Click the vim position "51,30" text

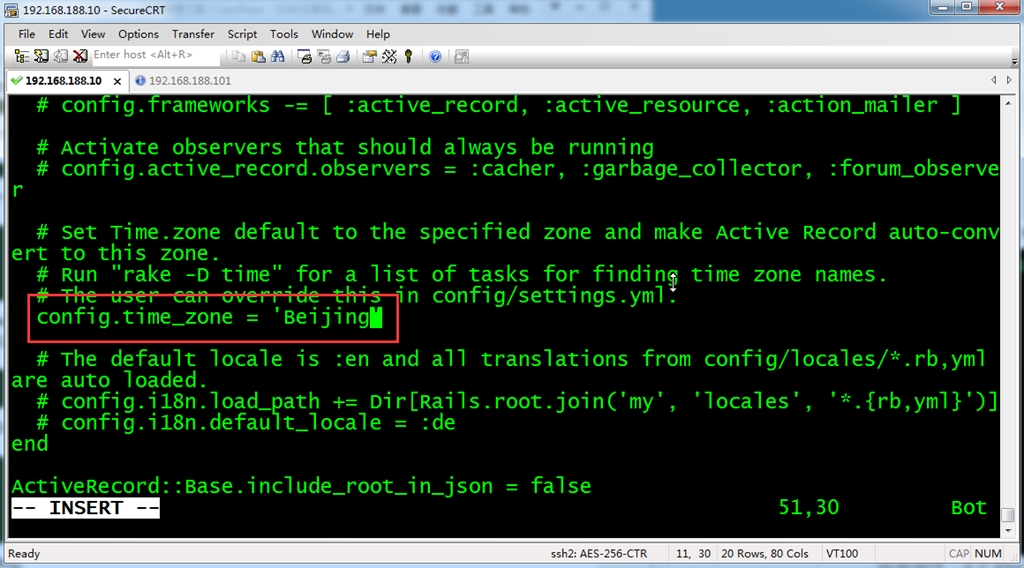tap(808, 508)
